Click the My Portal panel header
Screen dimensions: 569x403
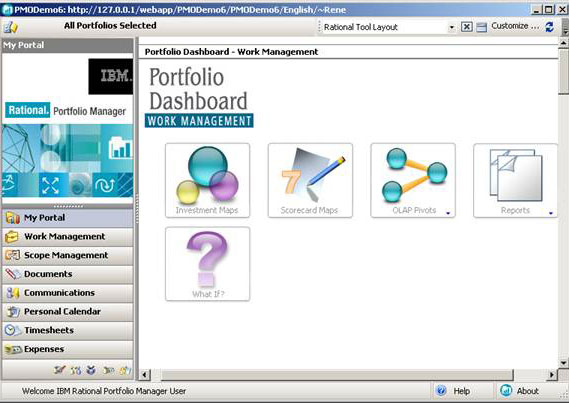67,45
